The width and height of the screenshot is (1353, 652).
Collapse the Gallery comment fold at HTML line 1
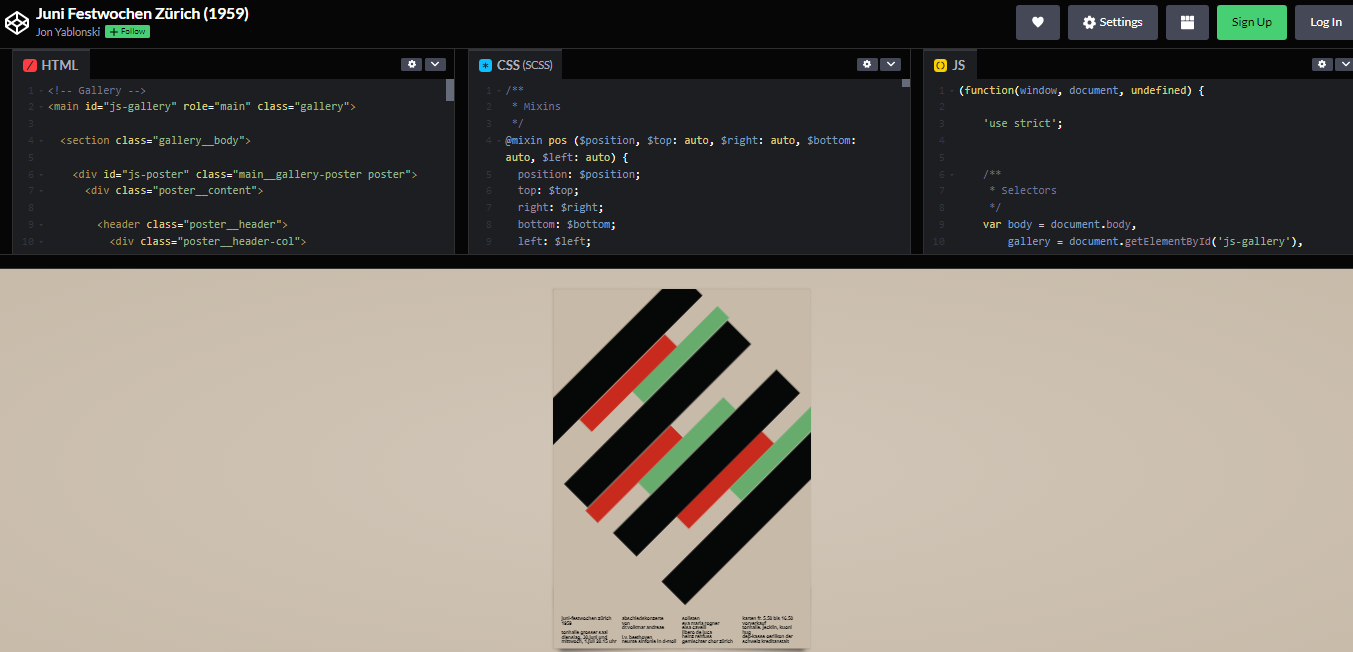pos(41,91)
